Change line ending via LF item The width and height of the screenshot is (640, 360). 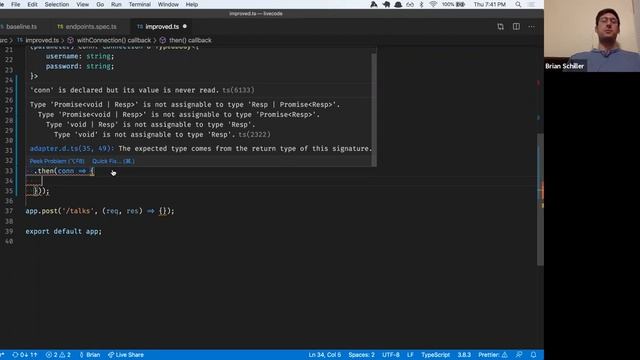pos(410,355)
